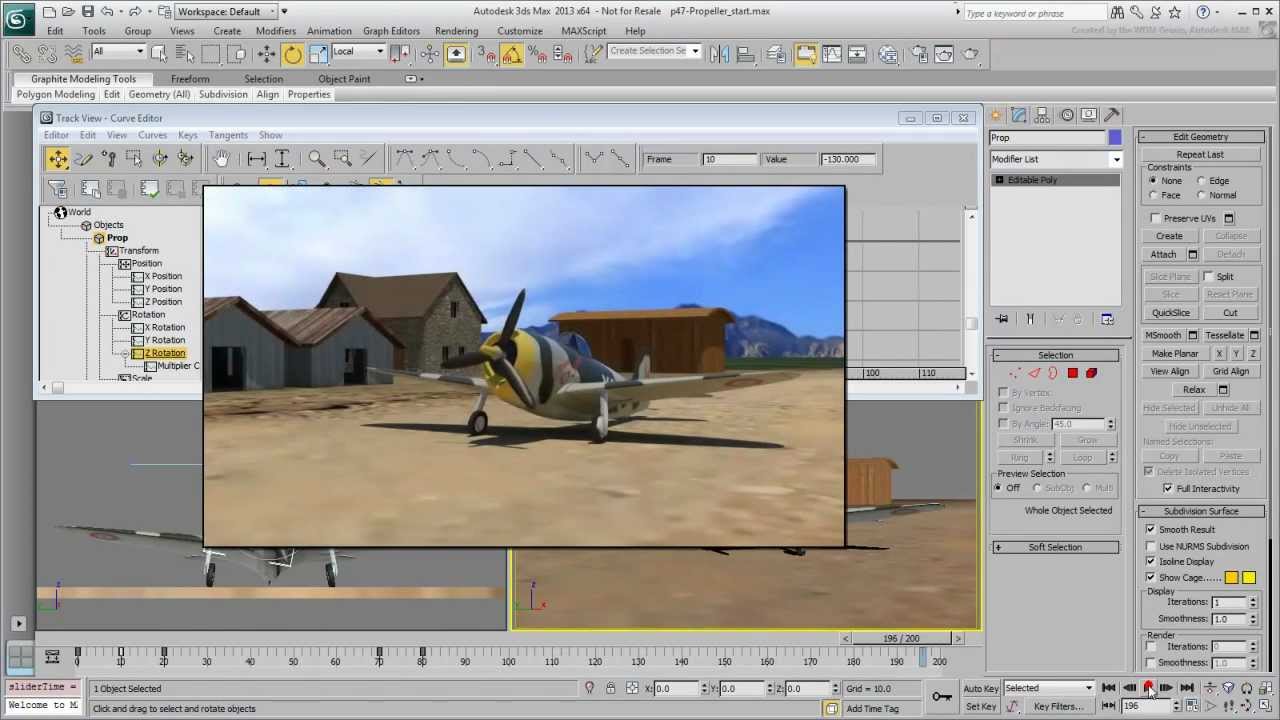This screenshot has height=720, width=1280.
Task: Select Border sub-object level icon
Action: (x=1053, y=373)
